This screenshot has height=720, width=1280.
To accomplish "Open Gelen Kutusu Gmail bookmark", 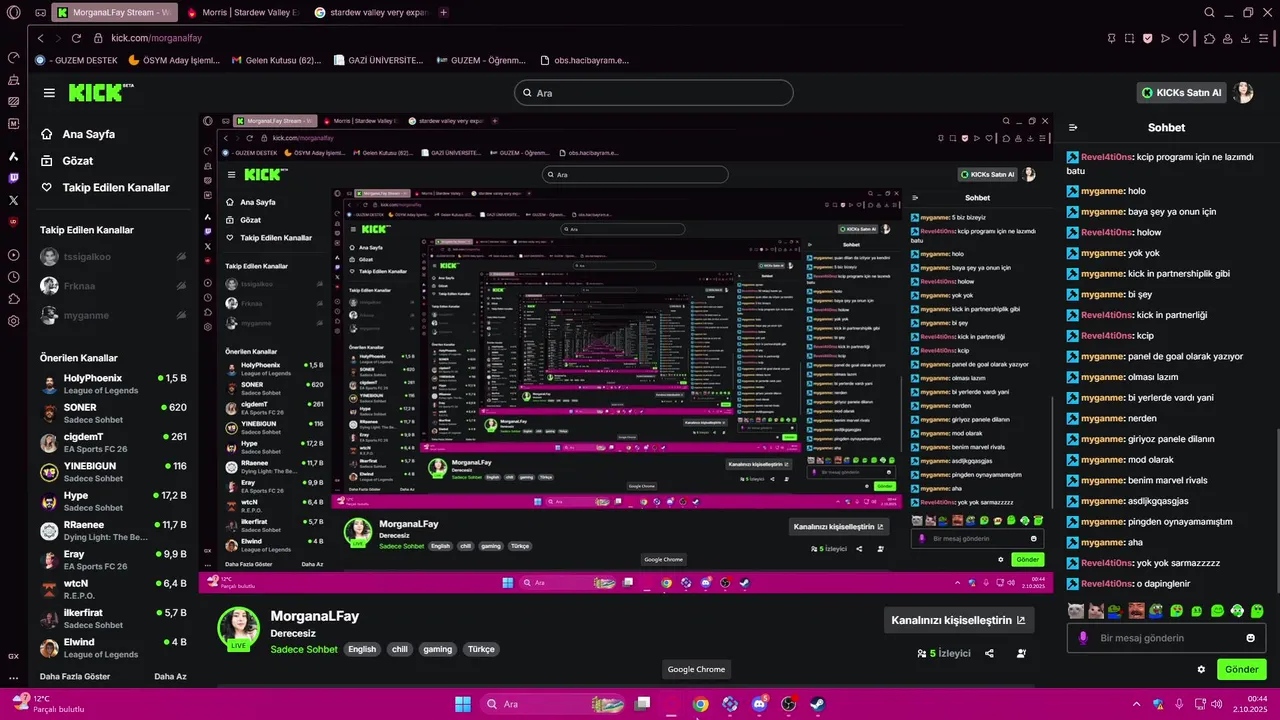I will pyautogui.click(x=277, y=60).
